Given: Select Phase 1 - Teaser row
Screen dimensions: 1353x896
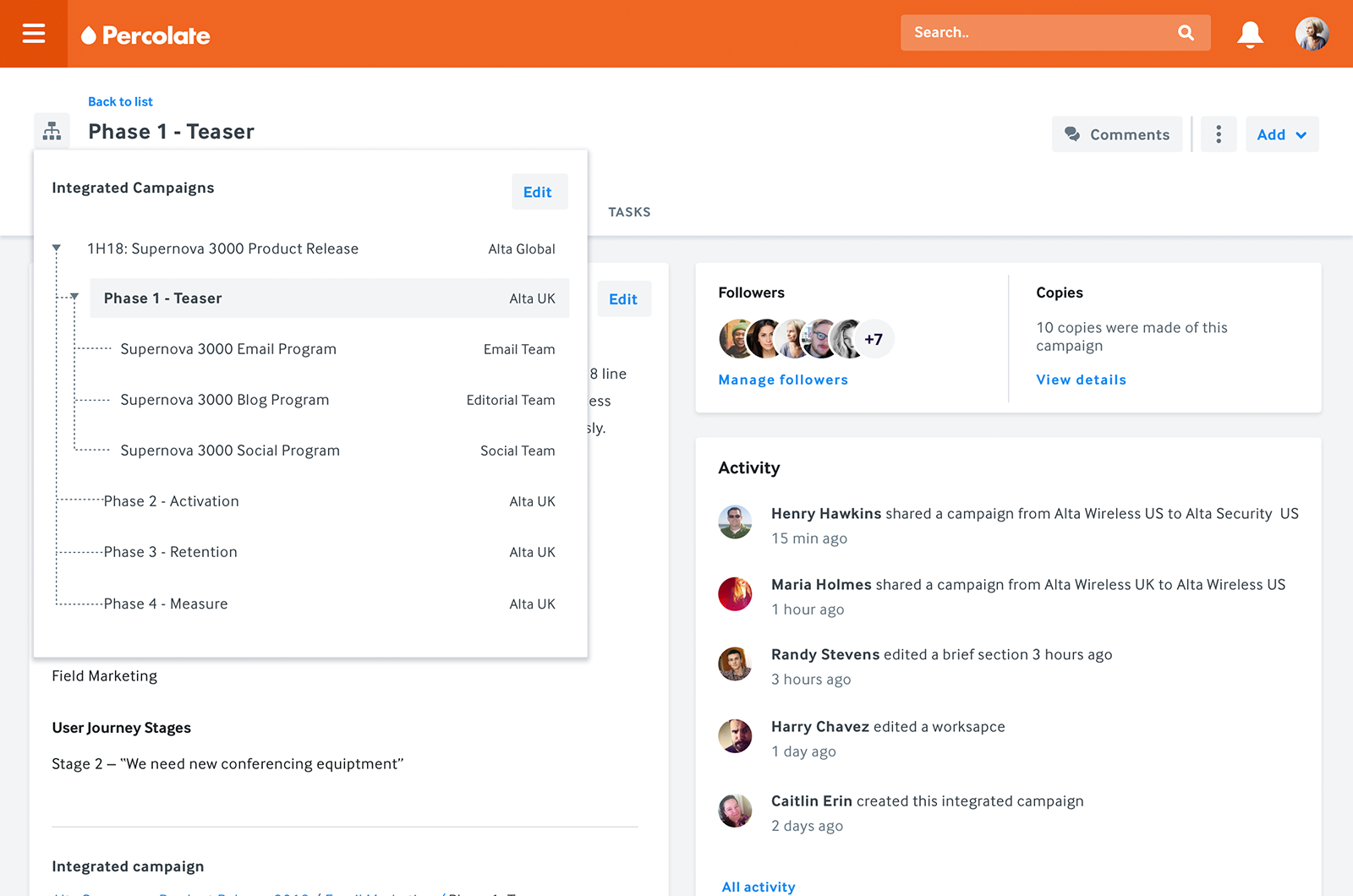Looking at the screenshot, I should pos(330,298).
